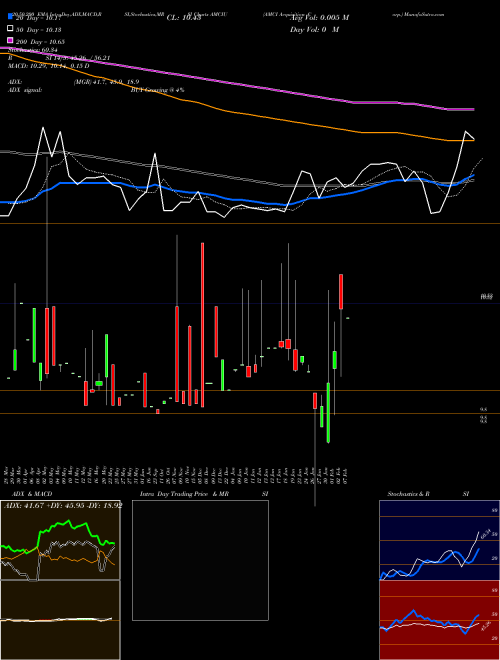Click the Stochastics: 69.34 readout
This screenshot has height=660, width=500.
point(32,50)
